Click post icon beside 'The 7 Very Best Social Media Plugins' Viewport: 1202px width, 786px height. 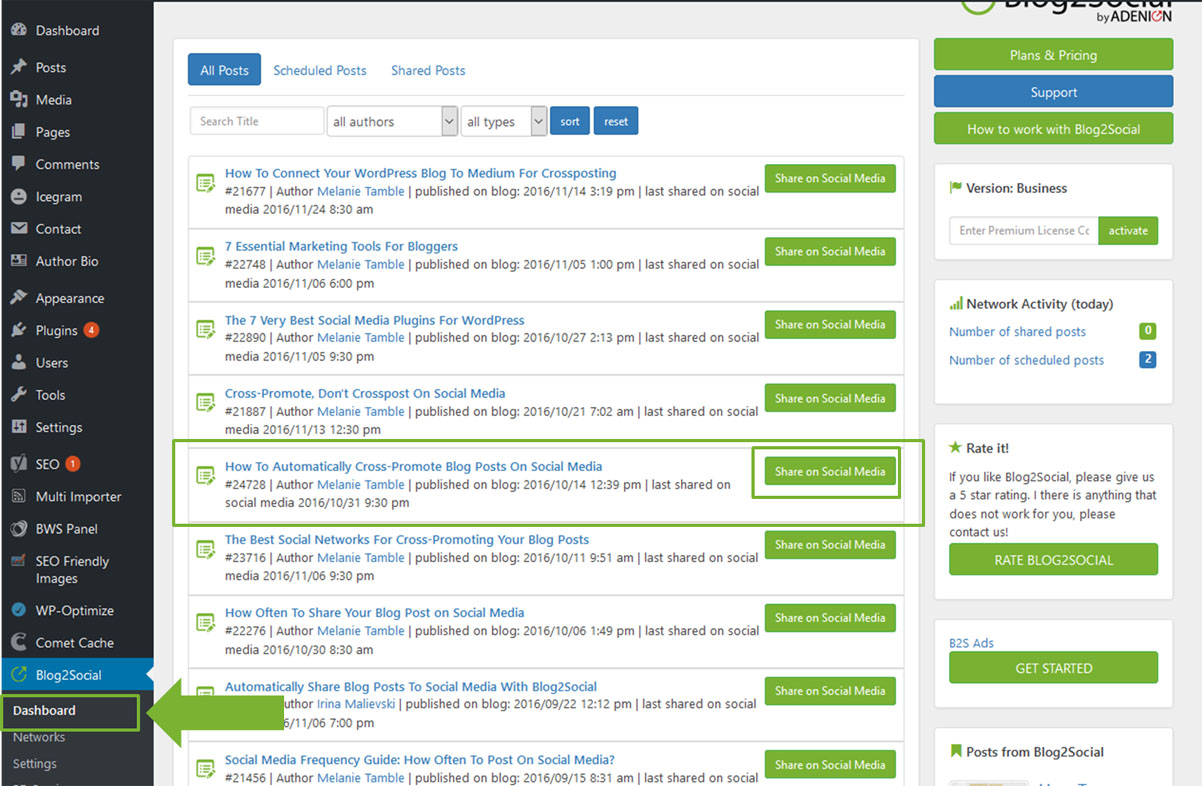click(x=206, y=329)
